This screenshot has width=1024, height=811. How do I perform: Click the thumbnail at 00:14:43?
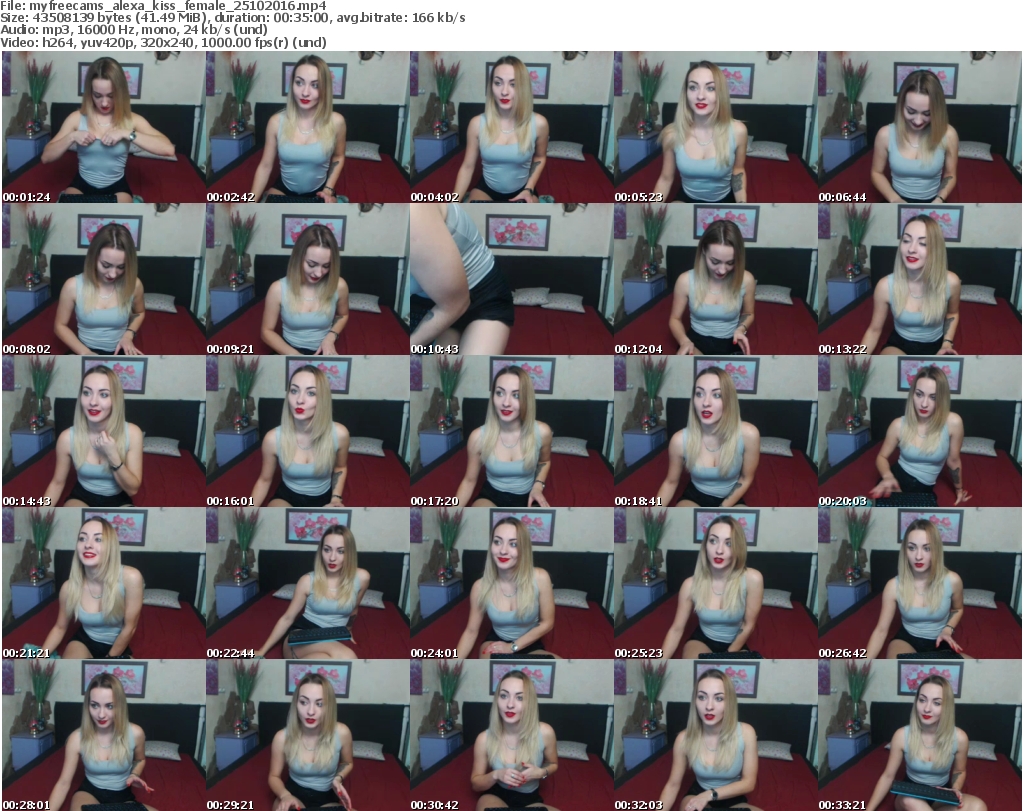coord(103,431)
